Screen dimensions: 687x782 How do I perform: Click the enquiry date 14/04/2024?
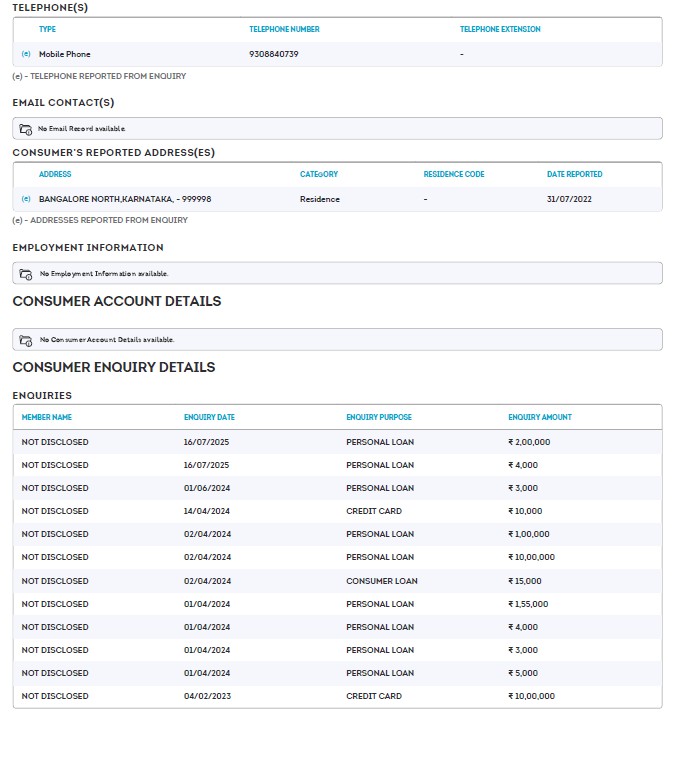207,511
